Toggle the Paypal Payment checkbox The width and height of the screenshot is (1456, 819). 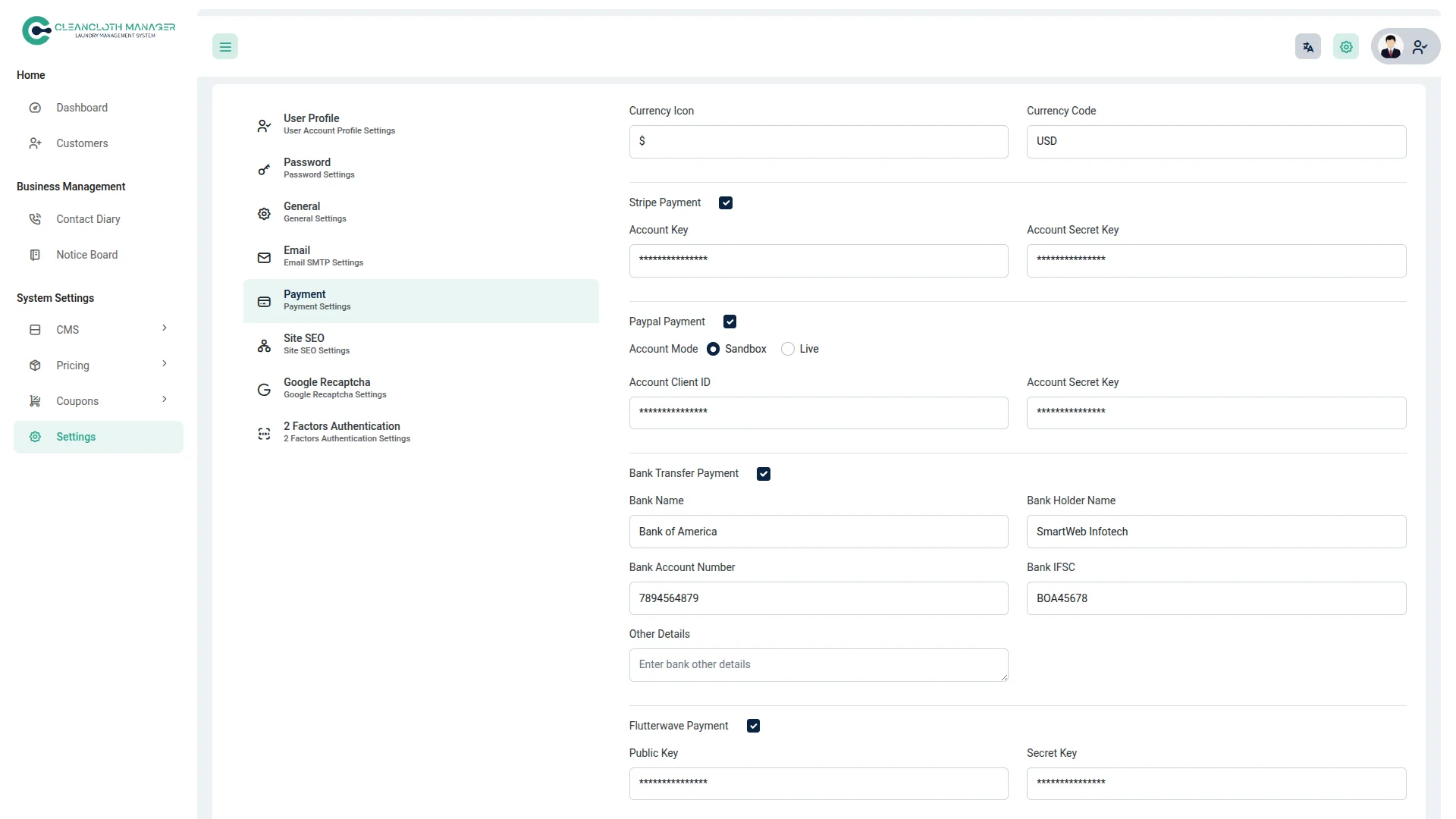click(x=730, y=322)
